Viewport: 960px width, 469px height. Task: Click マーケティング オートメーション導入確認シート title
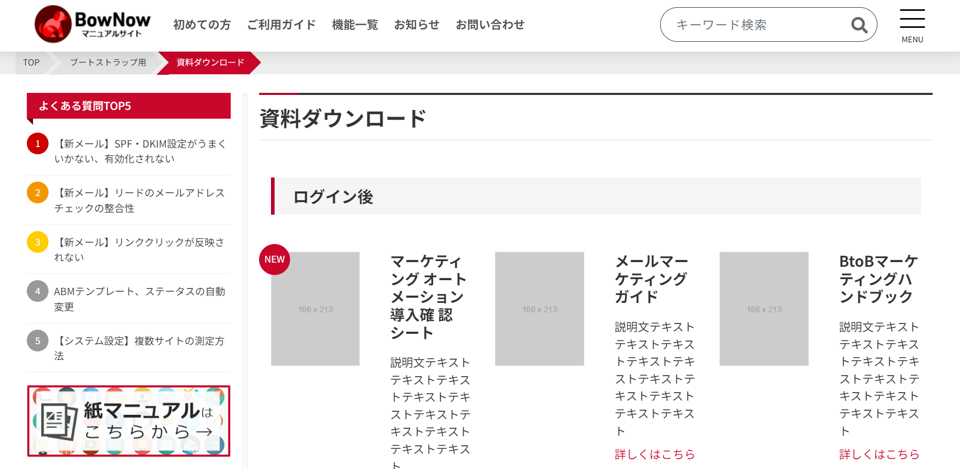point(429,298)
